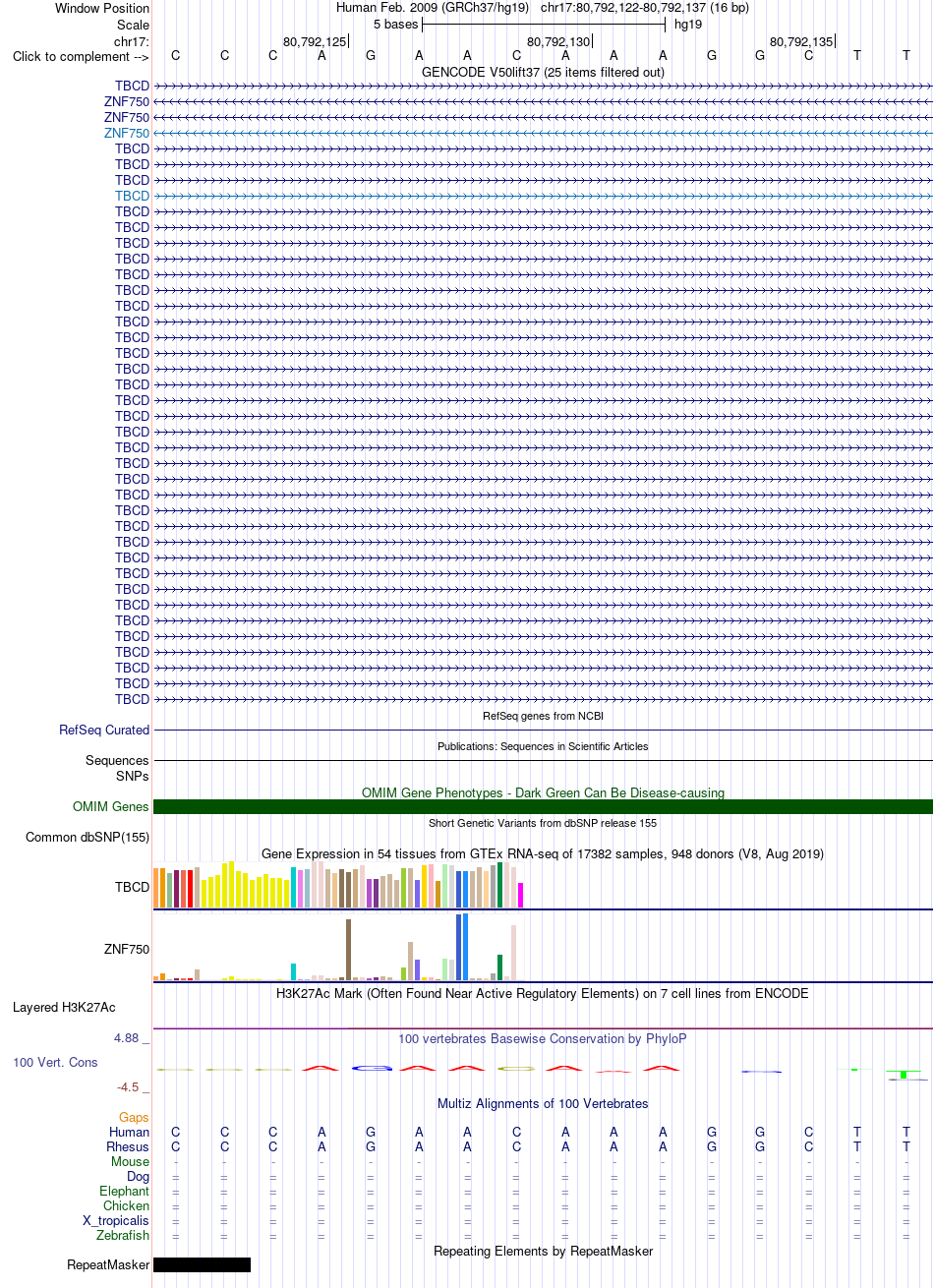Click the tall blue bars in ZNF750 chart
The height and width of the screenshot is (1288, 934).
tap(462, 947)
